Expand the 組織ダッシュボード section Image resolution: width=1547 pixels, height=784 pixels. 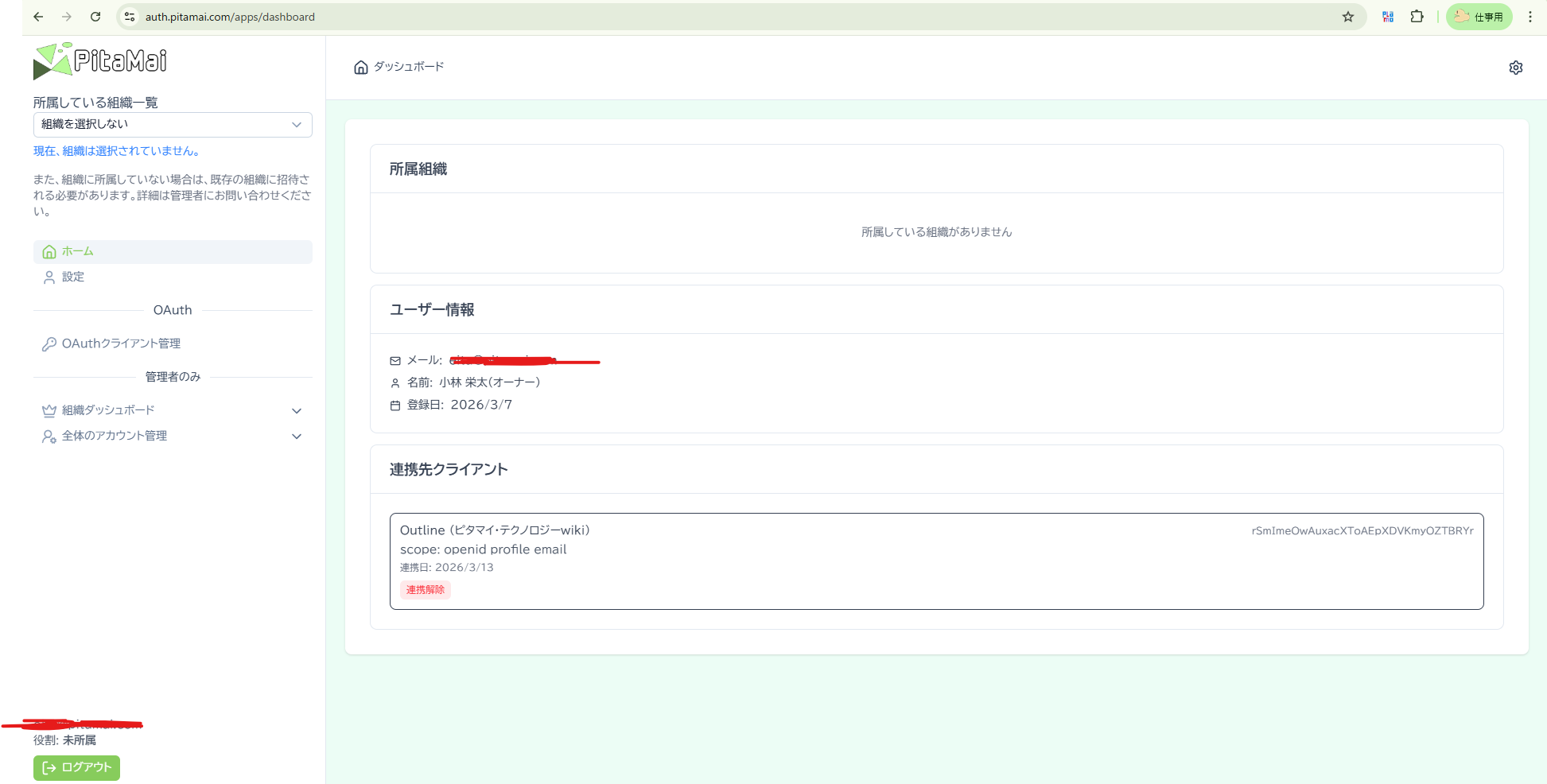[x=297, y=410]
